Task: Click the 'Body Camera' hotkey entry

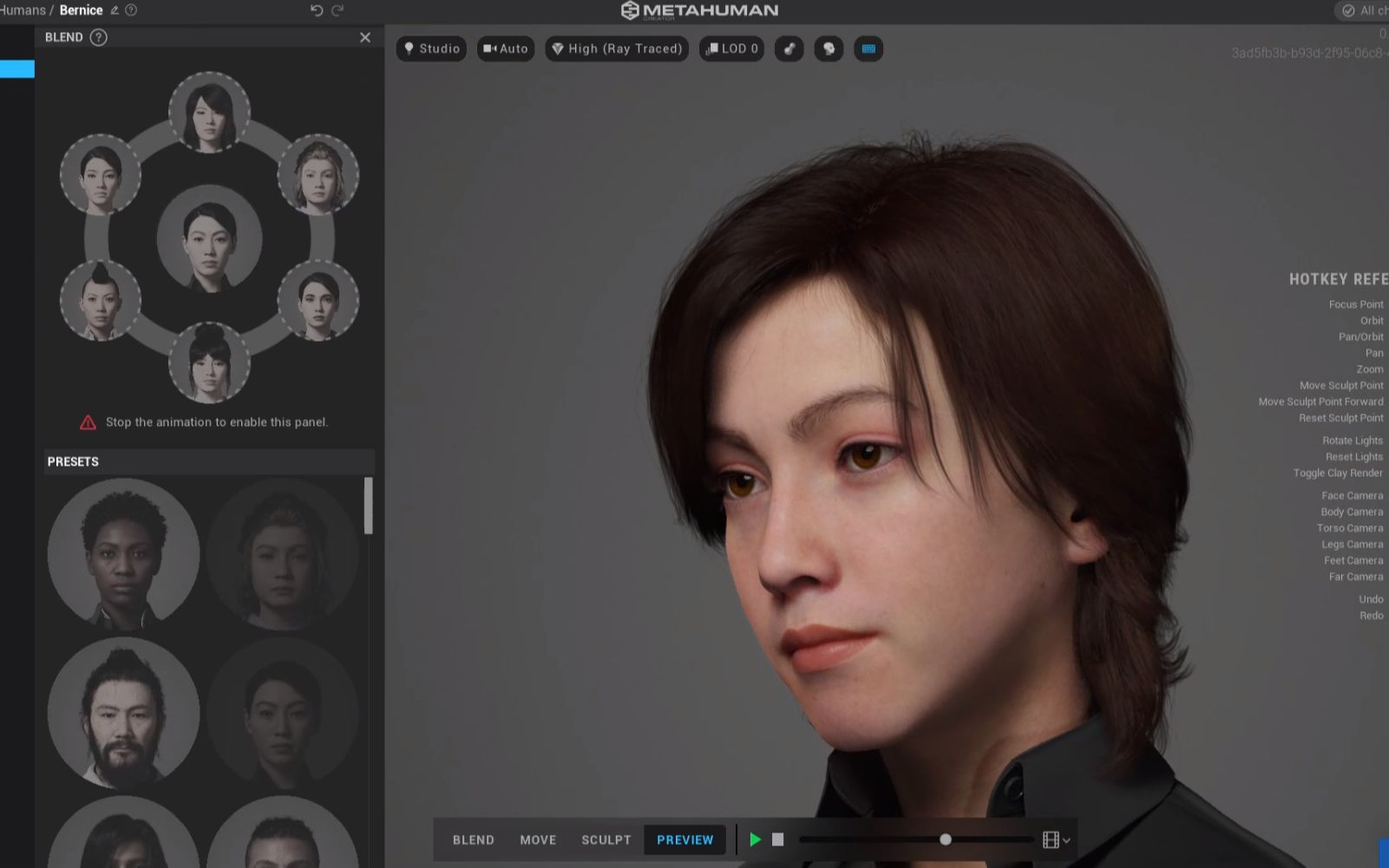Action: coord(1352,512)
